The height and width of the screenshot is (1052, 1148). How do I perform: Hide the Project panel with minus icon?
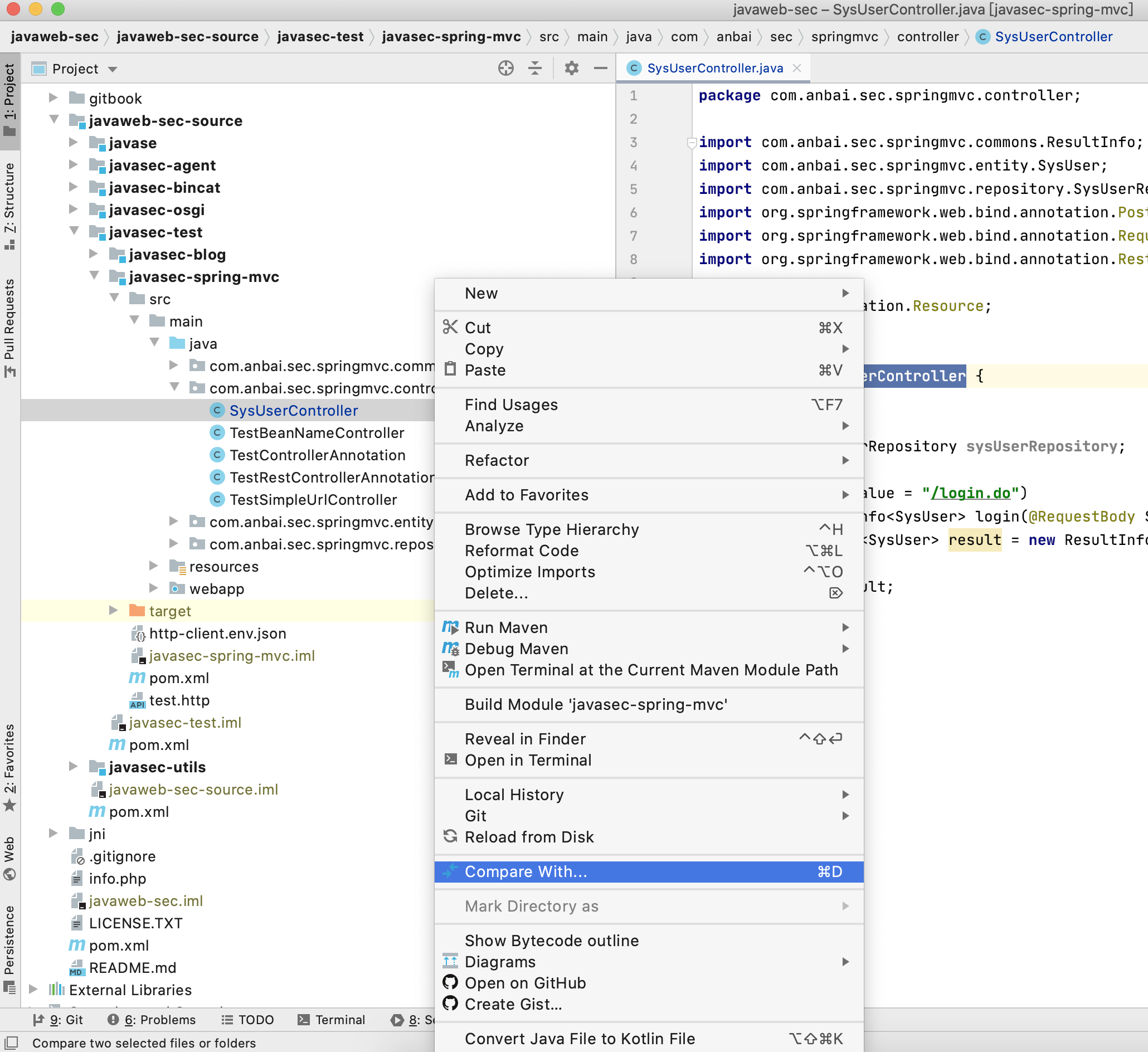click(600, 69)
